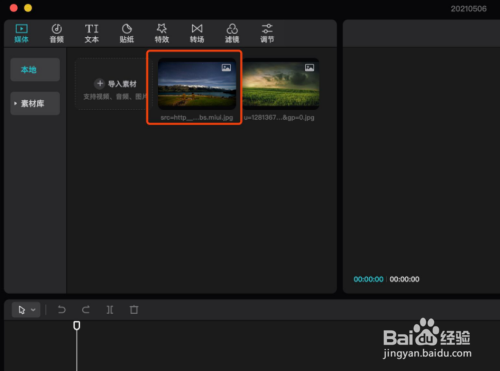Screen dimensions: 500x371
Task: Click file name u=1281367...&gp=0.jpg
Action: coord(279,117)
